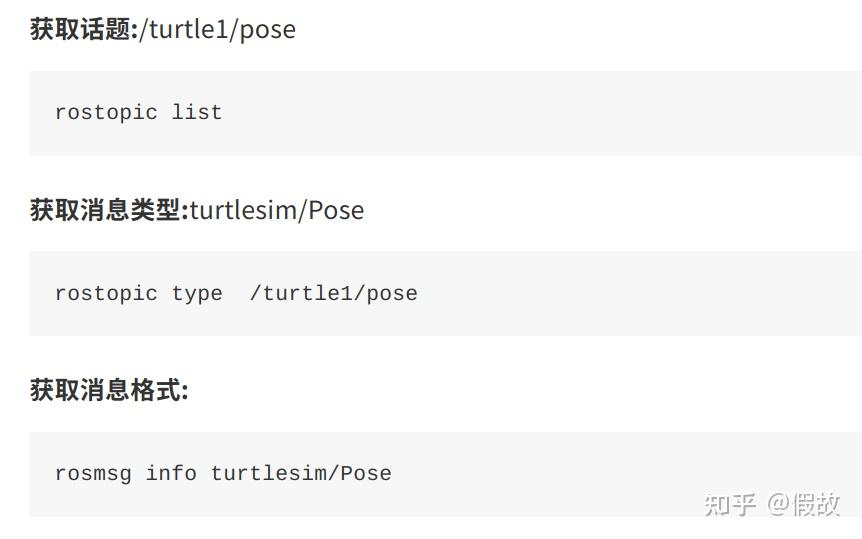
Task: Click the word "list" in first code block
Action: pos(197,112)
